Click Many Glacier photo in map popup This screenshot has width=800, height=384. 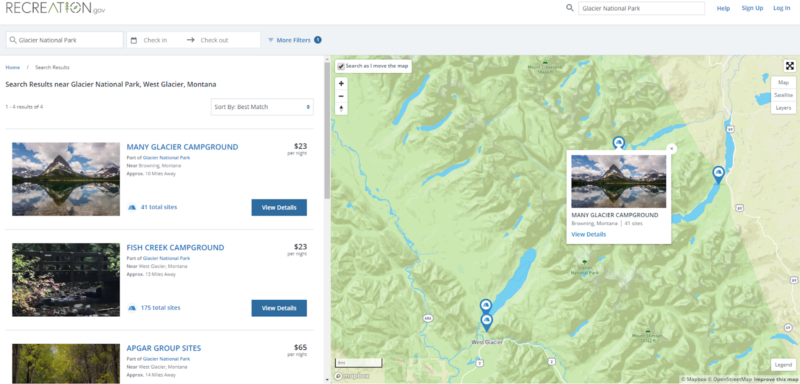click(x=618, y=181)
